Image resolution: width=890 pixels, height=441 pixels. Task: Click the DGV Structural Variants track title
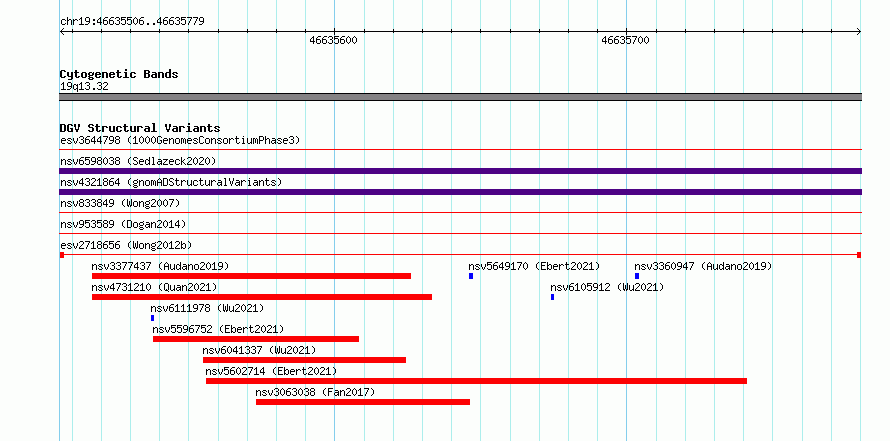(x=140, y=128)
